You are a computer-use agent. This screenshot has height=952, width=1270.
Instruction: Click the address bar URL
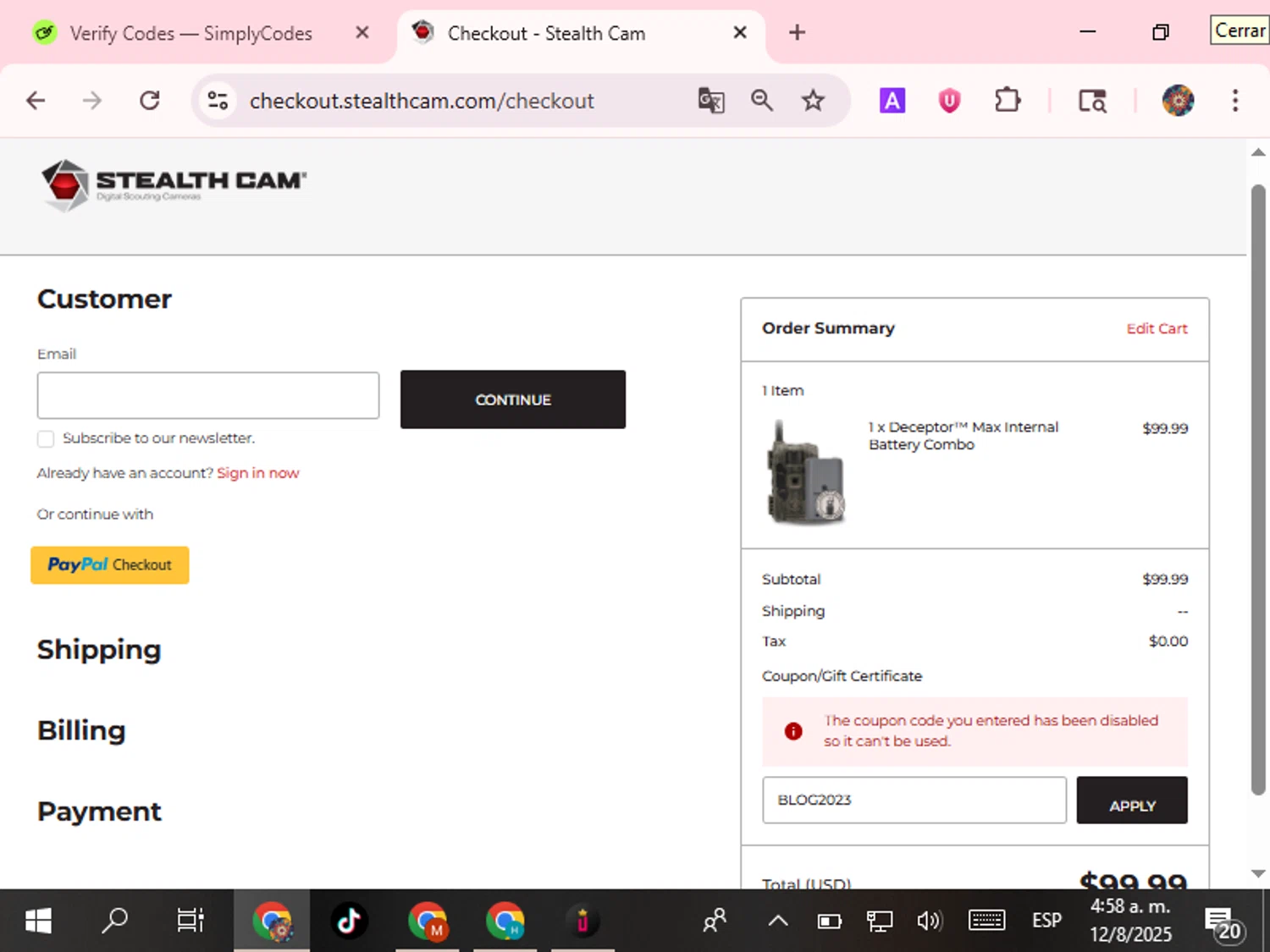click(x=422, y=101)
